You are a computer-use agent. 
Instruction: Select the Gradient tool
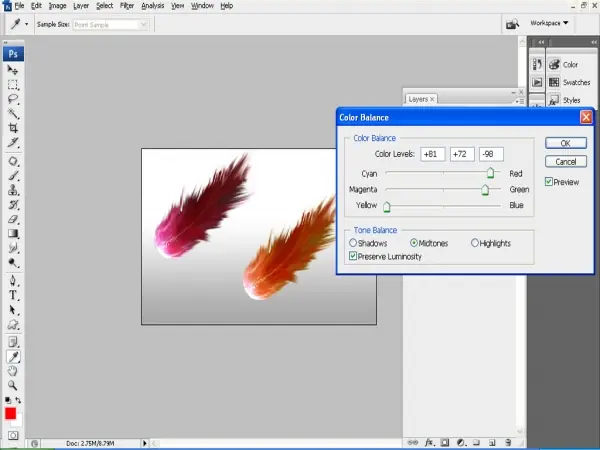pos(13,233)
